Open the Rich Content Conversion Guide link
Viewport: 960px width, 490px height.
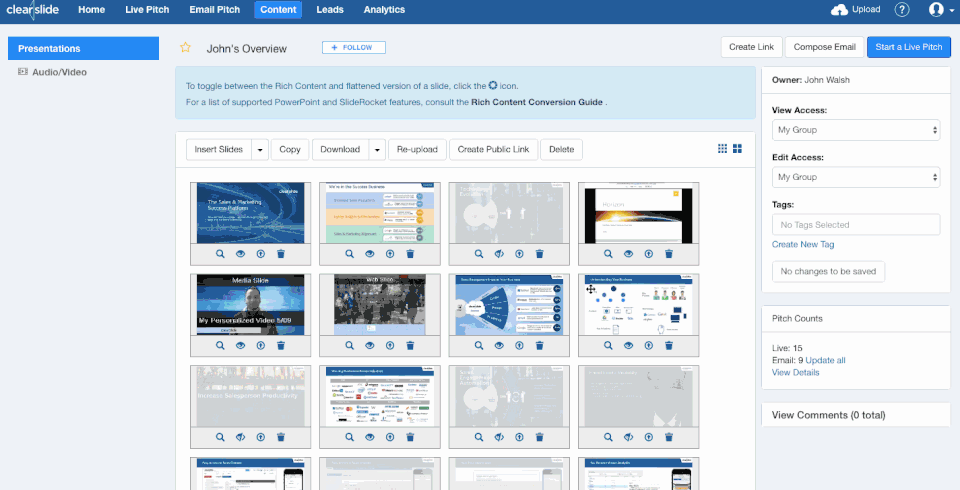(538, 102)
